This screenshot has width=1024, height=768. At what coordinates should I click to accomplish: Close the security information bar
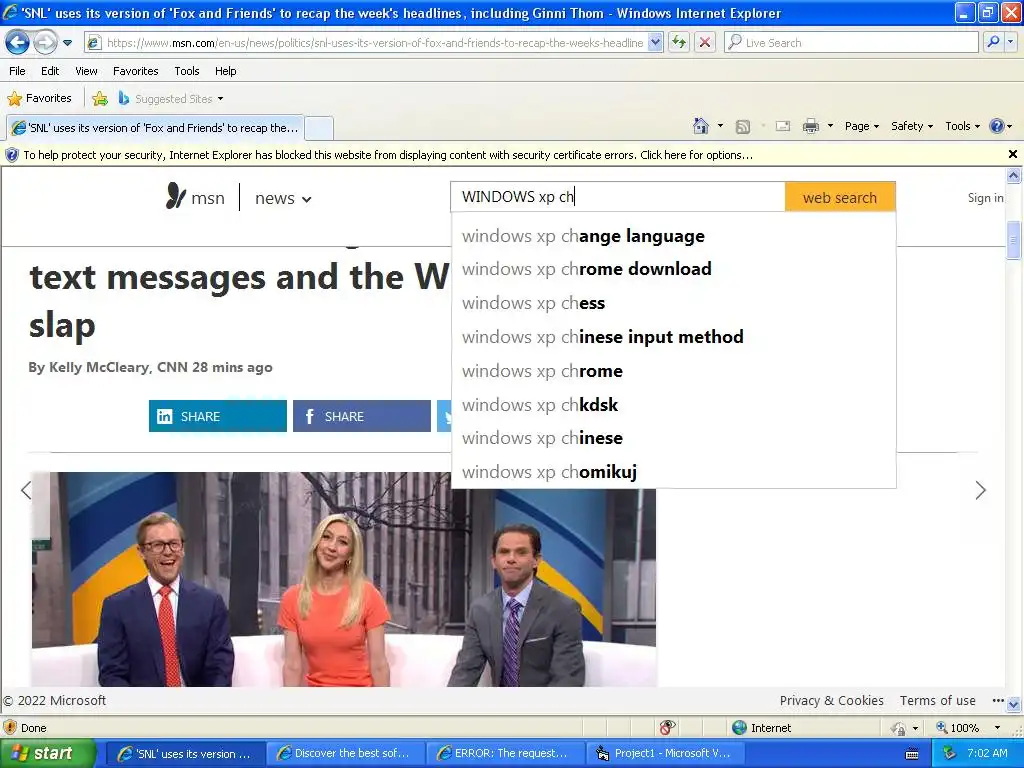coord(1012,154)
